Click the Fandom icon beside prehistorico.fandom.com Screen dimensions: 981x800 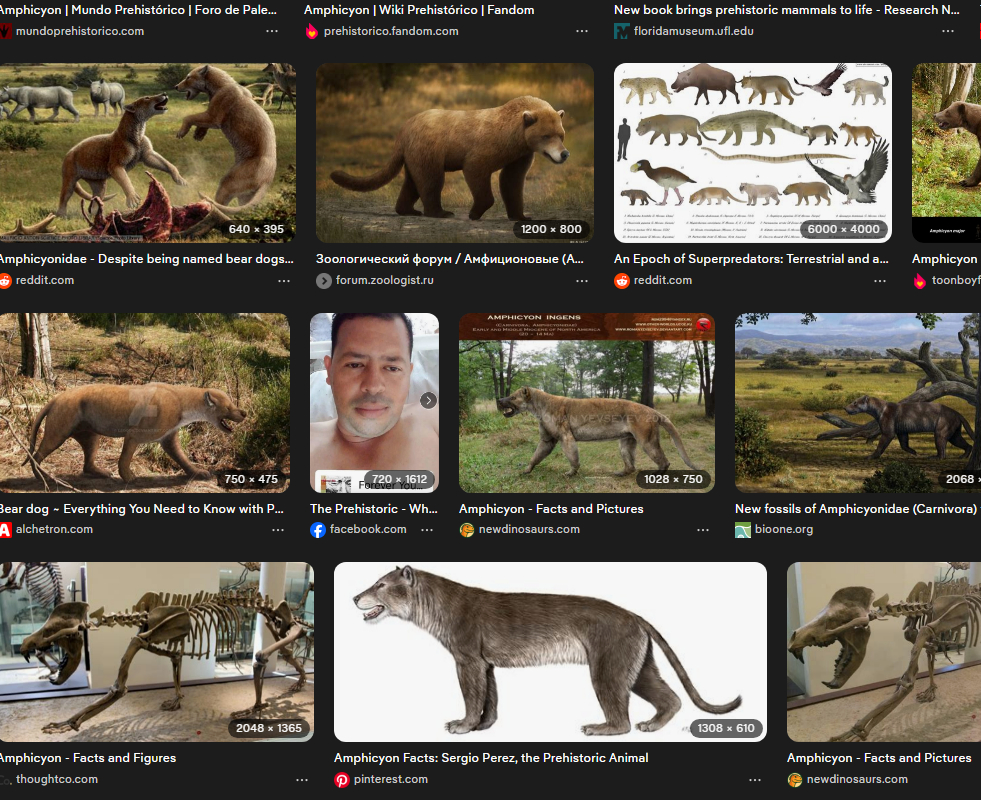(312, 31)
